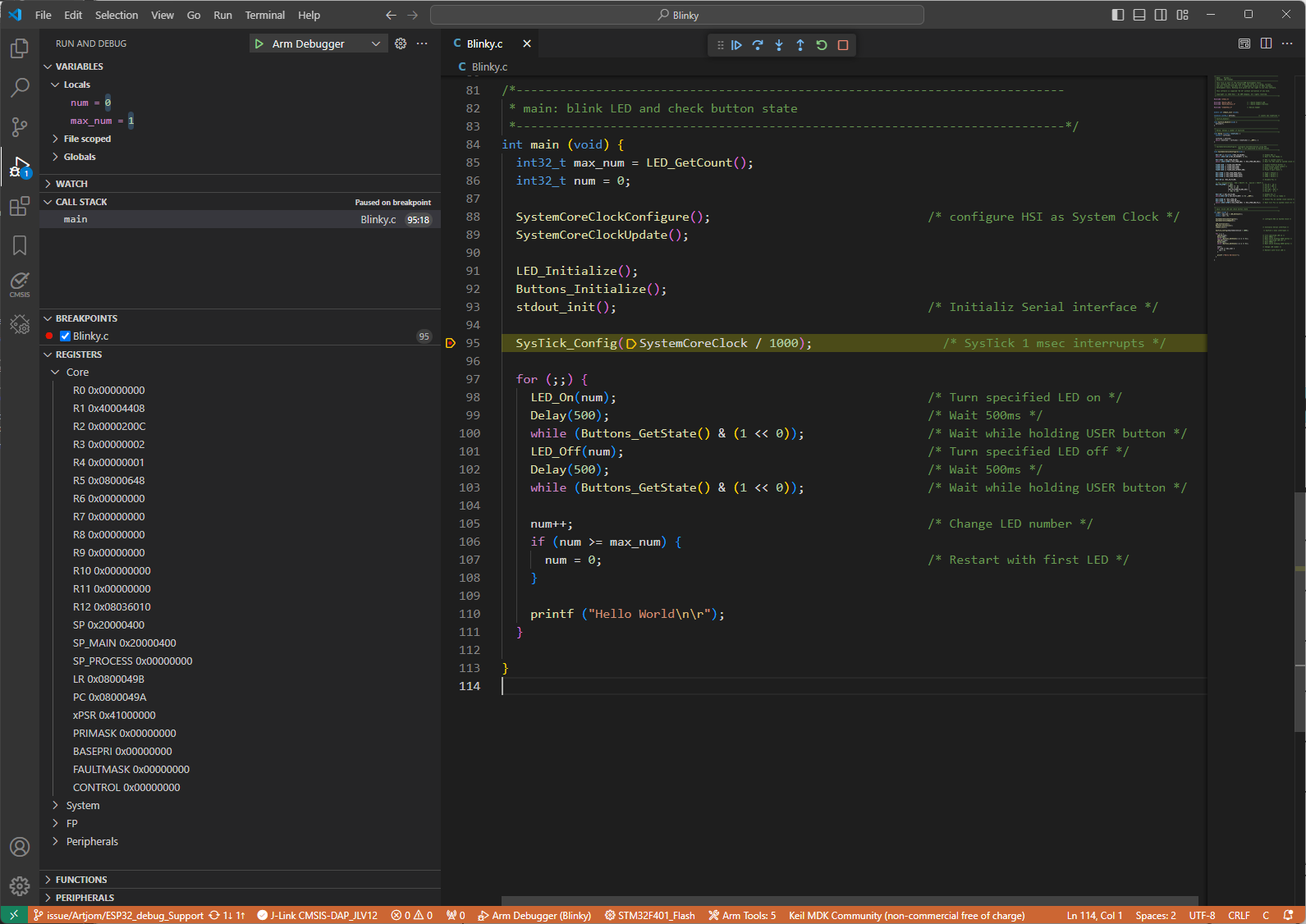Viewport: 1306px width, 924px height.
Task: Click the Step Over debug icon
Action: tap(758, 45)
